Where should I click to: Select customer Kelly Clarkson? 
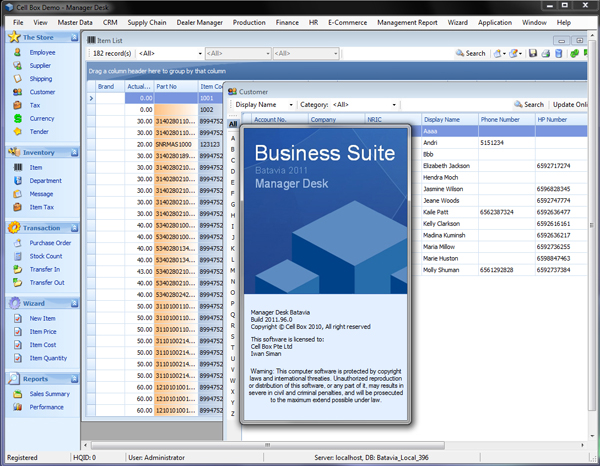(x=441, y=223)
